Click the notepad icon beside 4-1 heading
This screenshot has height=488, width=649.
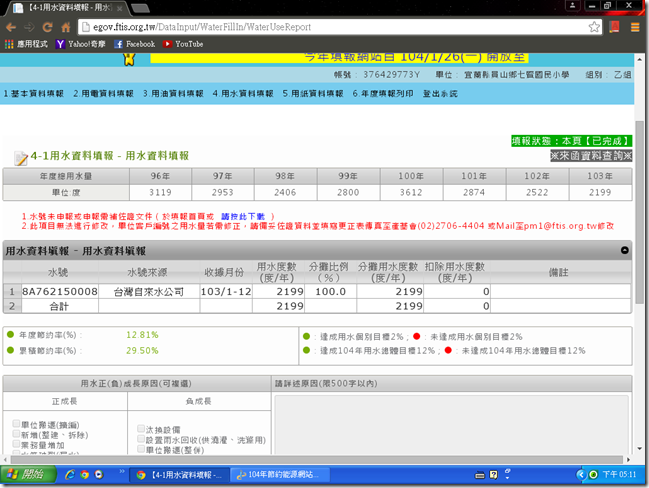pos(21,158)
